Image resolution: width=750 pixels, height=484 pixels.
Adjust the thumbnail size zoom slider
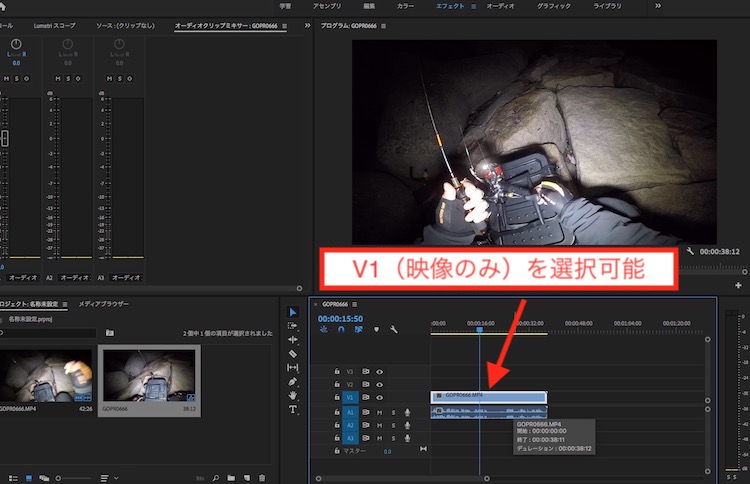73,478
